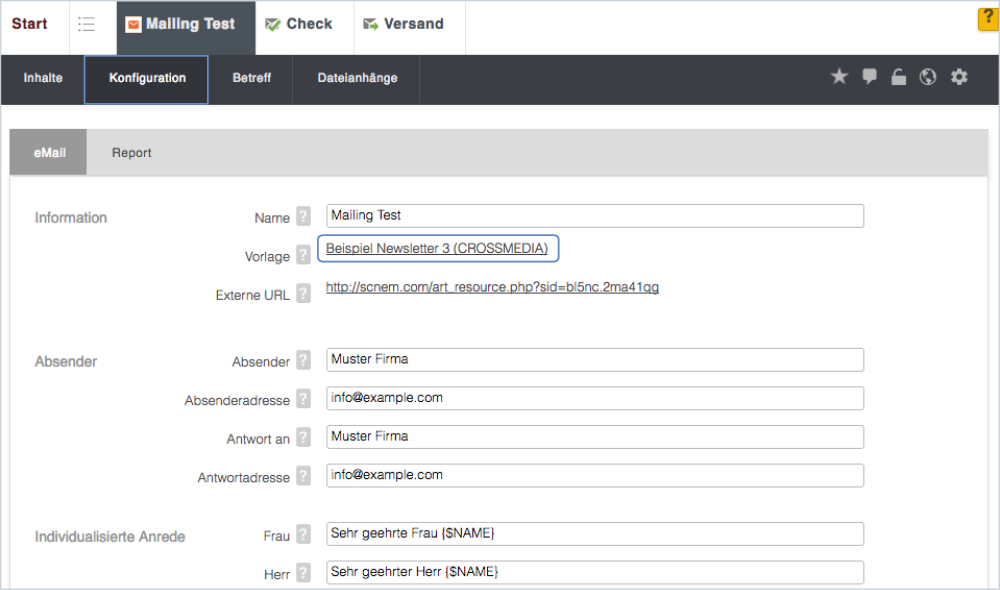Follow the scnem.com external URL link
This screenshot has height=590, width=1000.
[492, 288]
